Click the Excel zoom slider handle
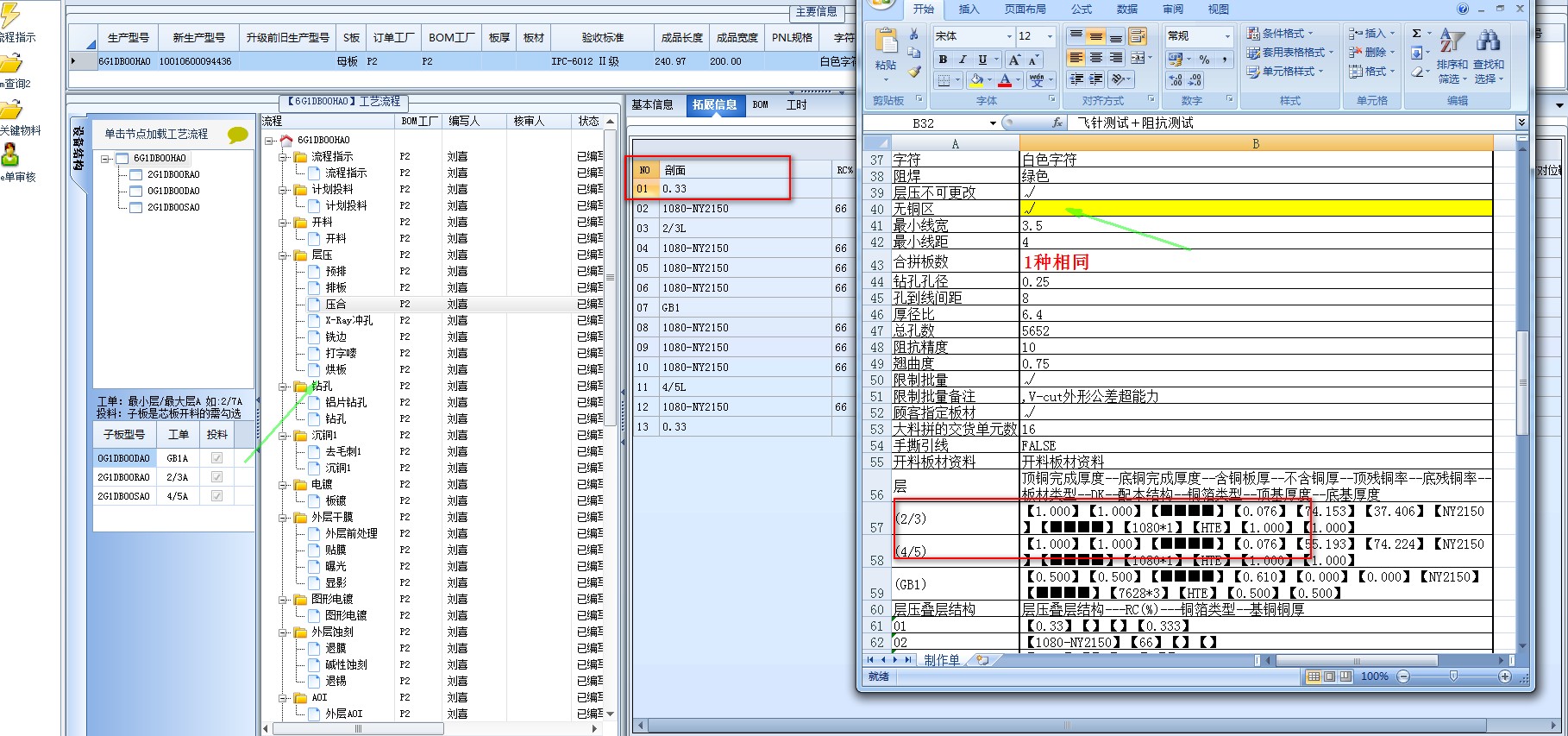 pos(1454,676)
